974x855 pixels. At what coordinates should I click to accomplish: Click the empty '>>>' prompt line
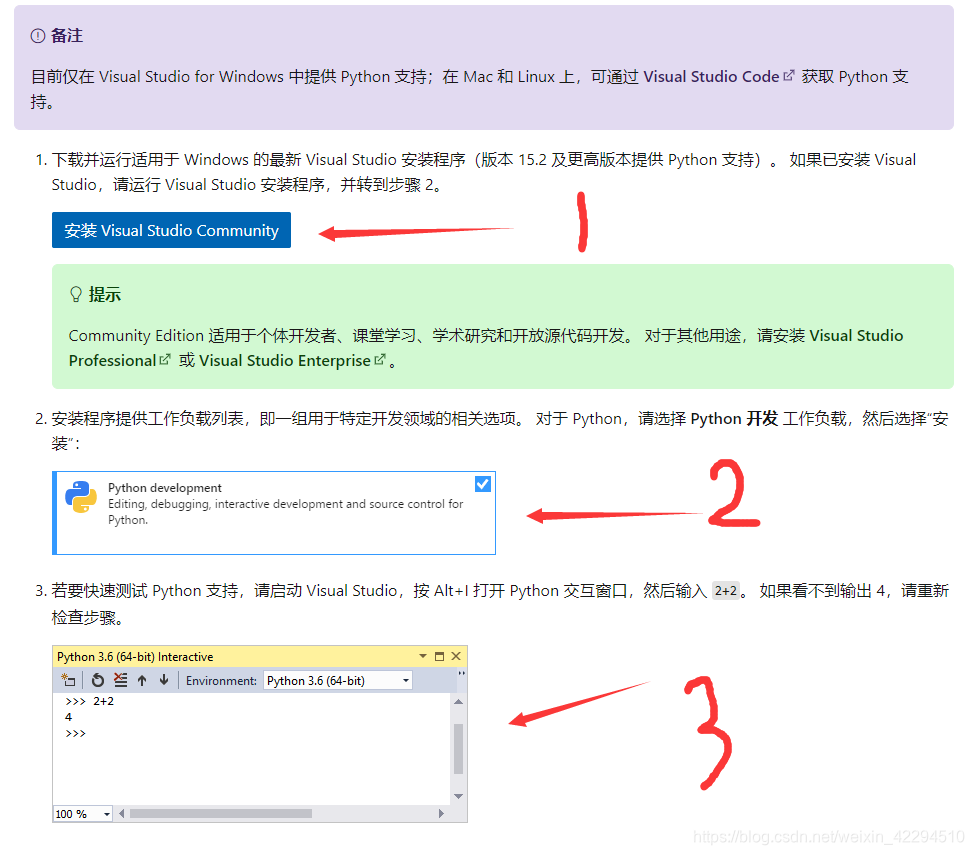click(x=75, y=733)
